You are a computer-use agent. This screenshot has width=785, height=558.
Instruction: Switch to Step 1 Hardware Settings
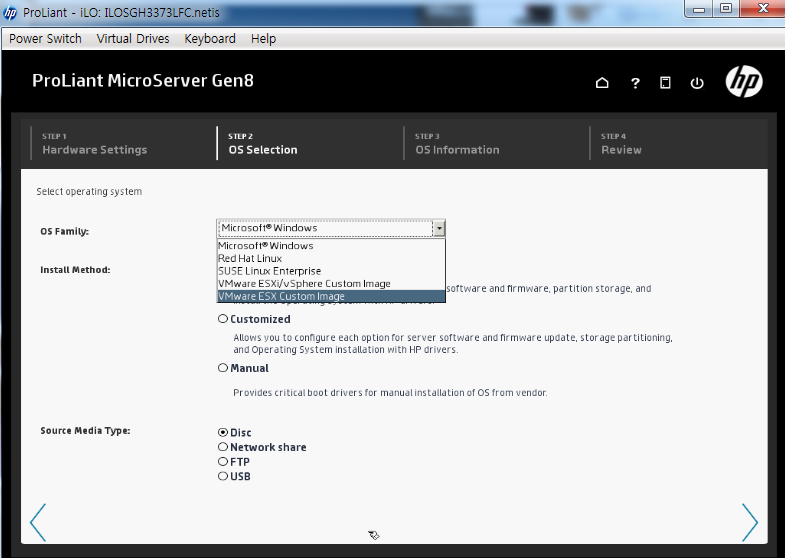95,144
